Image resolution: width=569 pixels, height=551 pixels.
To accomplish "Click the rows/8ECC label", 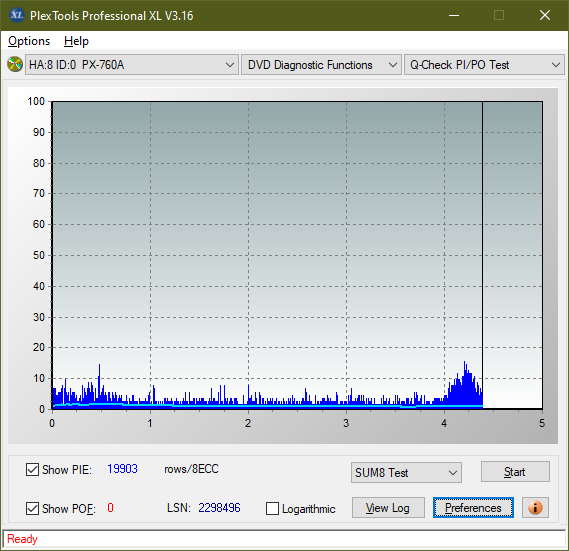I will [x=191, y=469].
